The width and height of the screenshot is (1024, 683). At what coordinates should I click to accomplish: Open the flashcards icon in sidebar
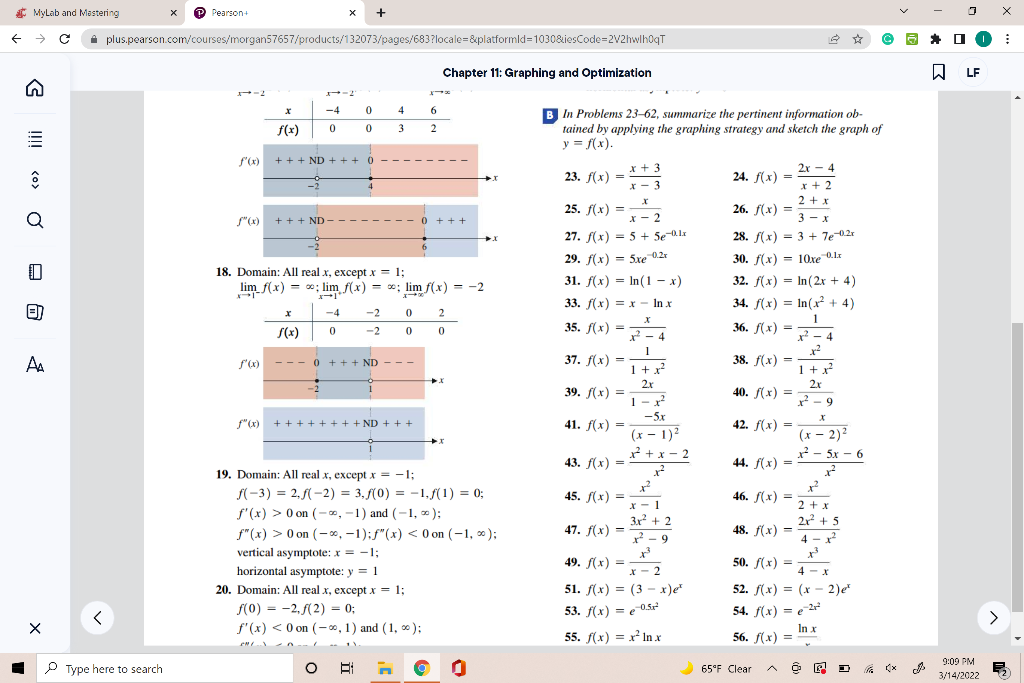pos(35,312)
